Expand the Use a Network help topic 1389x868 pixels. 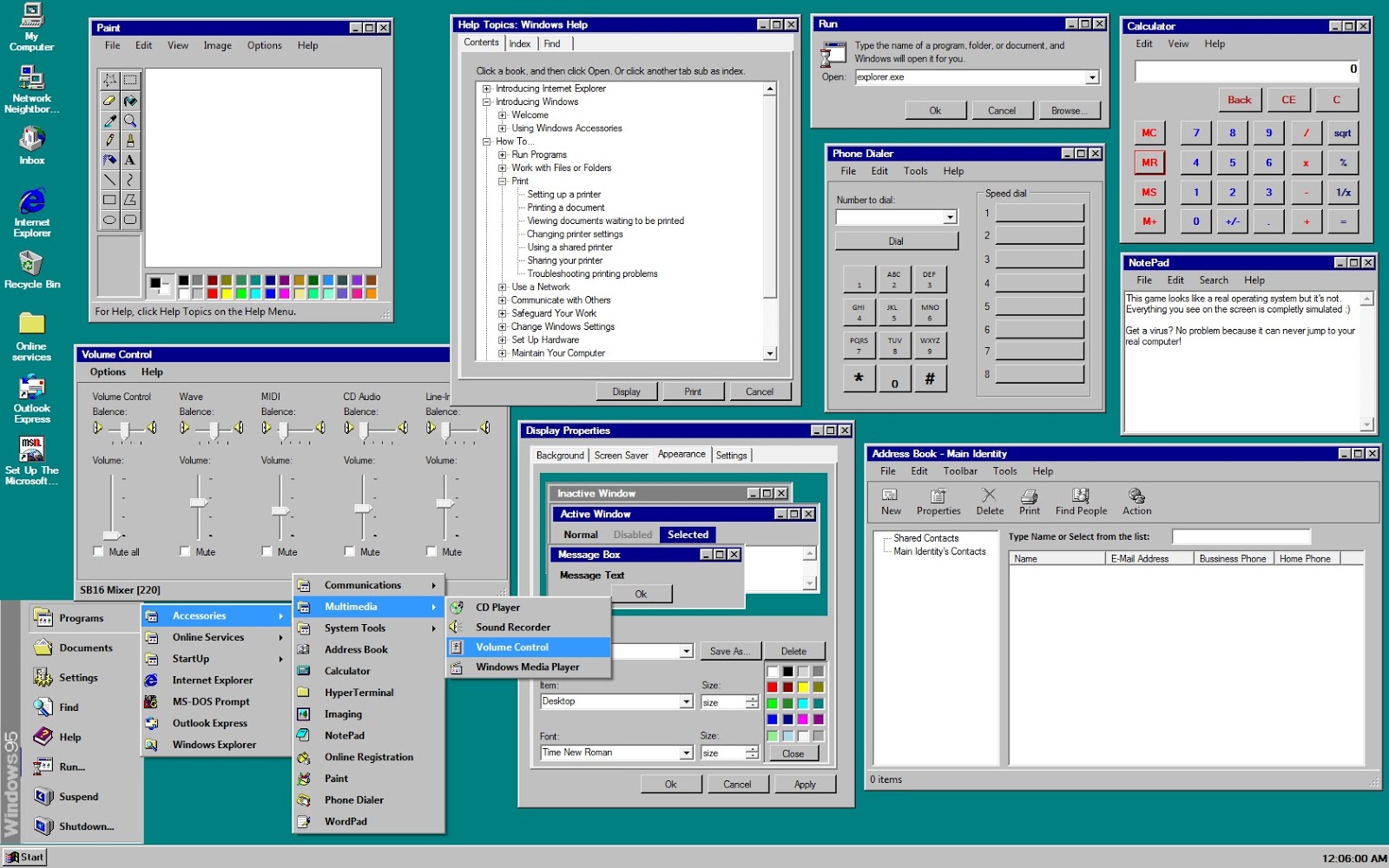[502, 286]
